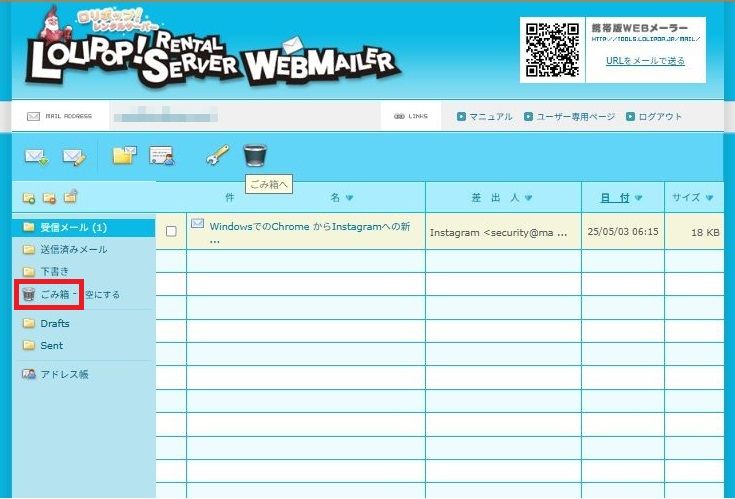This screenshot has width=735, height=499.
Task: Compose a new mail with pencil-envelope icon
Action: tap(74, 156)
